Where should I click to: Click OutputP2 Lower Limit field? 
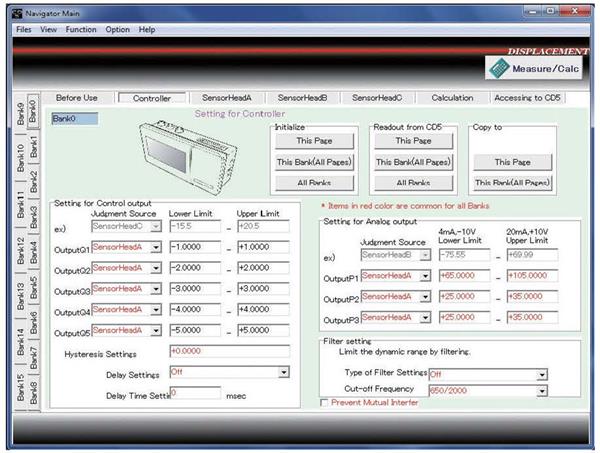point(465,297)
